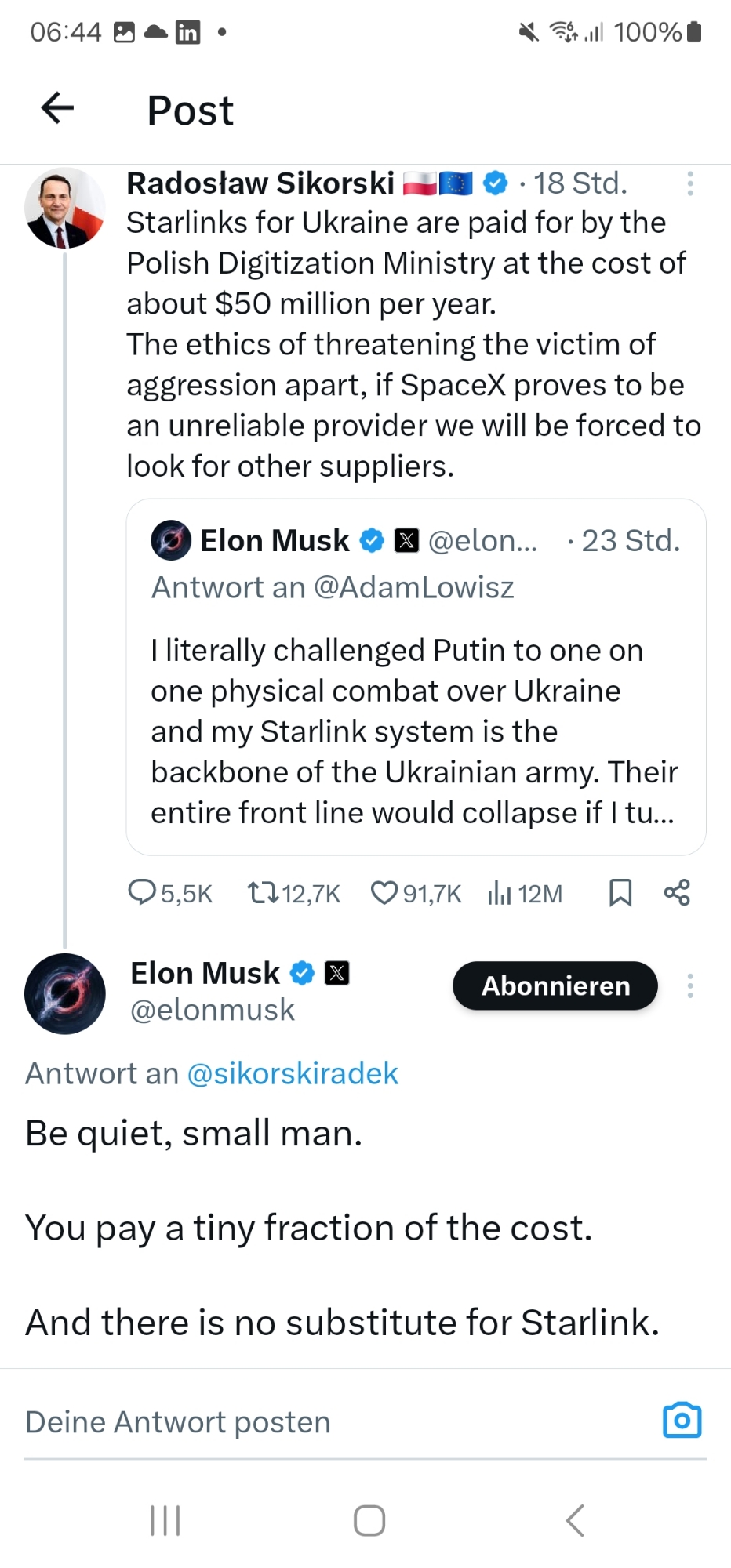Open more options beside Abonnieren button
Screen dimensions: 731x1568
(690, 985)
